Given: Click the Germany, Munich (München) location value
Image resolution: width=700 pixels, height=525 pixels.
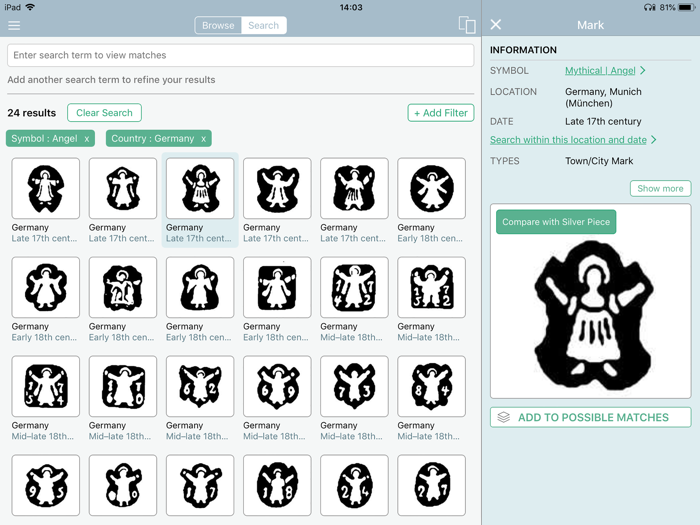Looking at the screenshot, I should (x=603, y=97).
